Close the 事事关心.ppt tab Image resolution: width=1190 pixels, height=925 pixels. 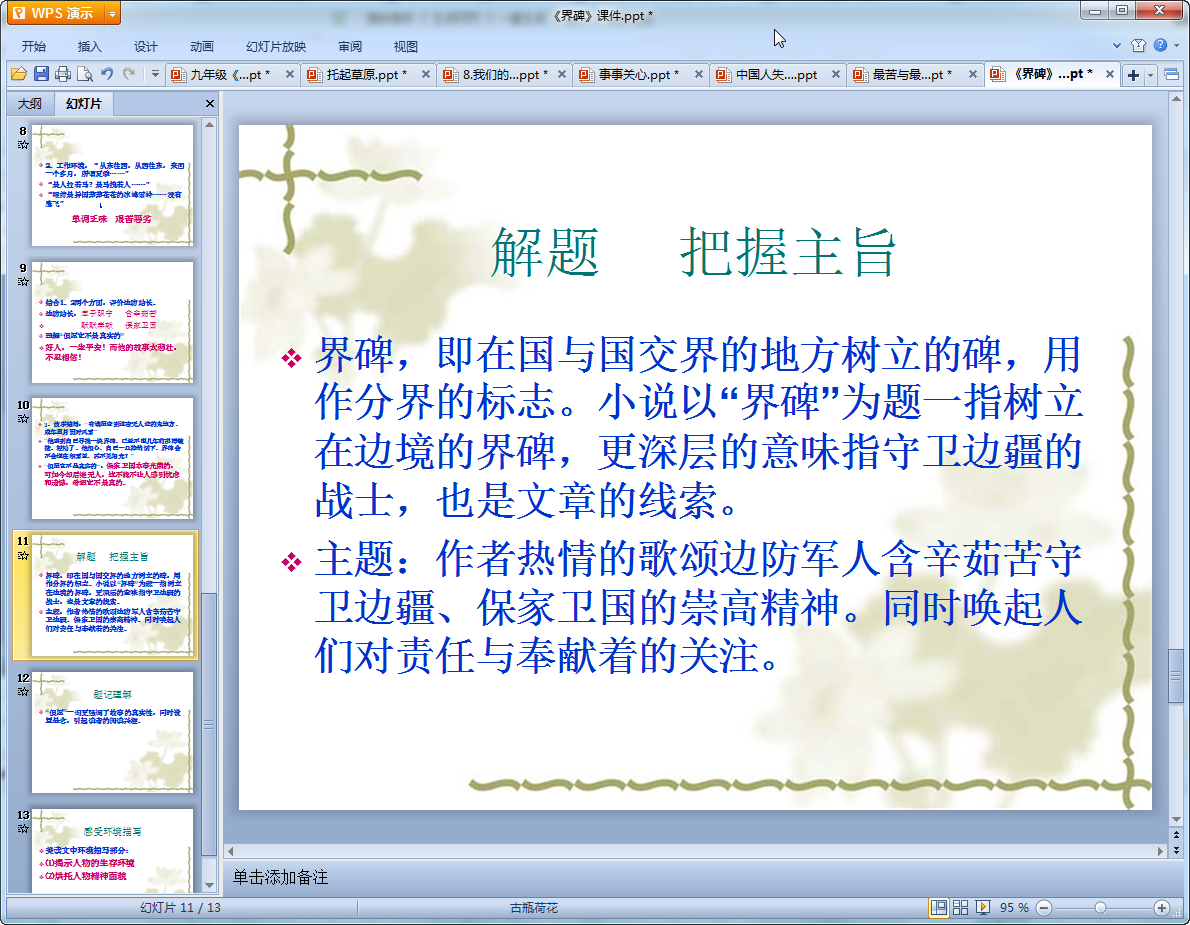point(699,74)
